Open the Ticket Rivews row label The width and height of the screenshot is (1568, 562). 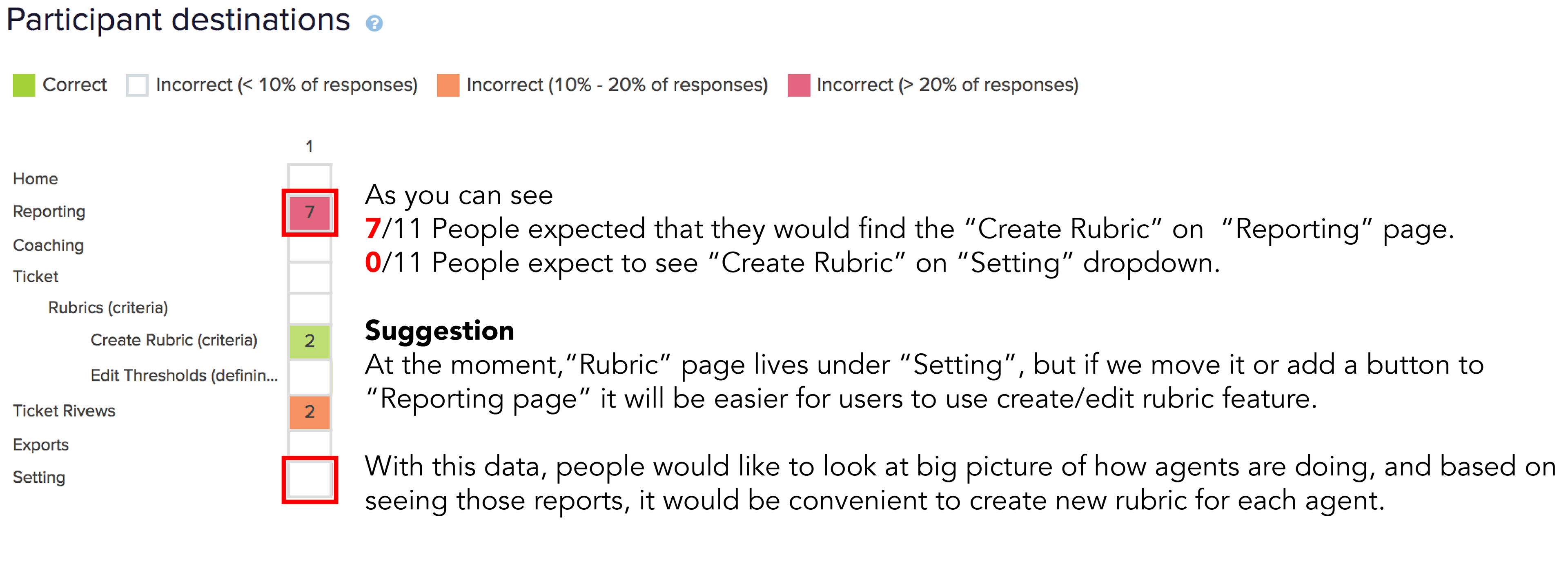tap(64, 411)
